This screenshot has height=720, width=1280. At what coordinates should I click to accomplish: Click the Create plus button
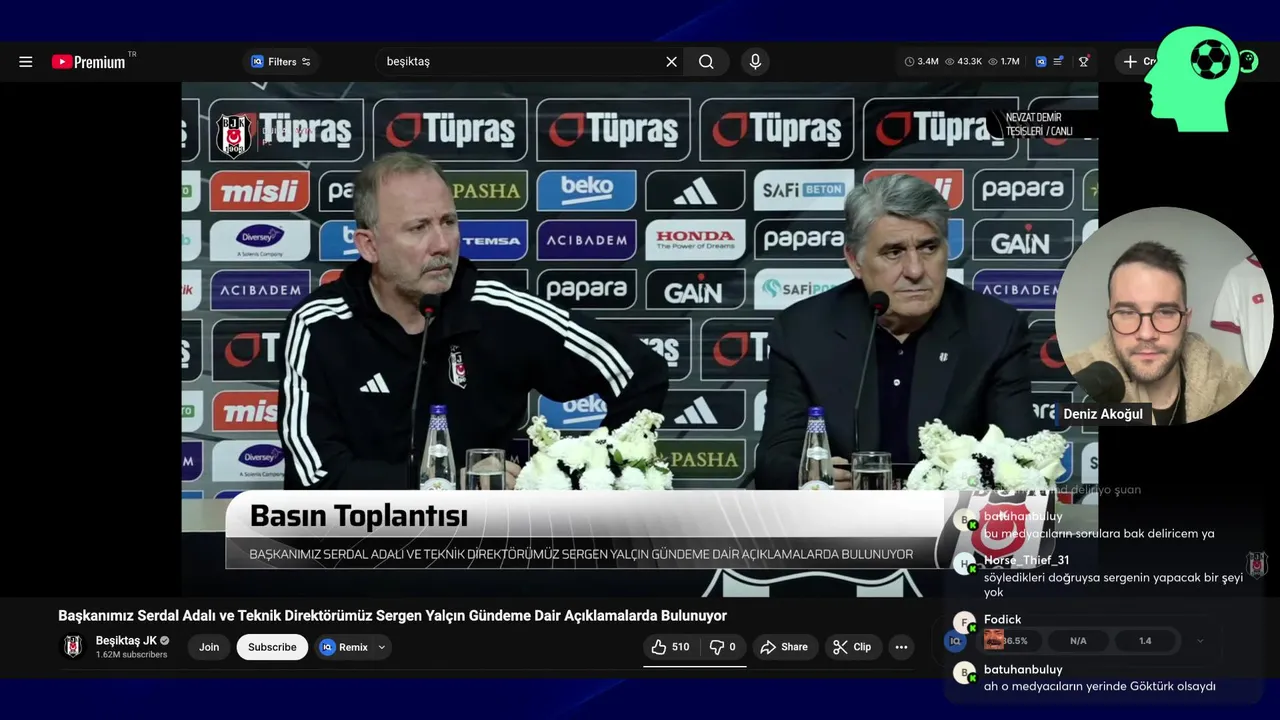coord(1135,62)
